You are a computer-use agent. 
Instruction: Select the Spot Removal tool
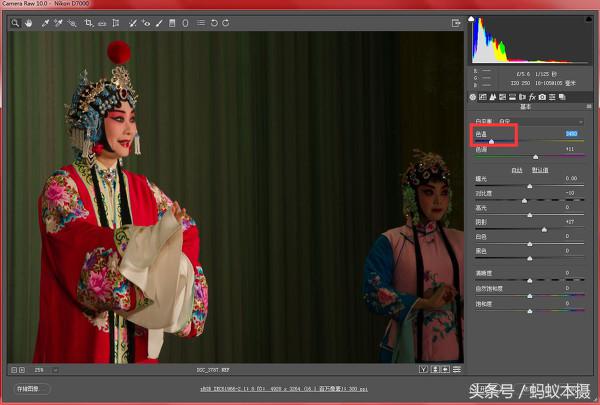pyautogui.click(x=132, y=23)
